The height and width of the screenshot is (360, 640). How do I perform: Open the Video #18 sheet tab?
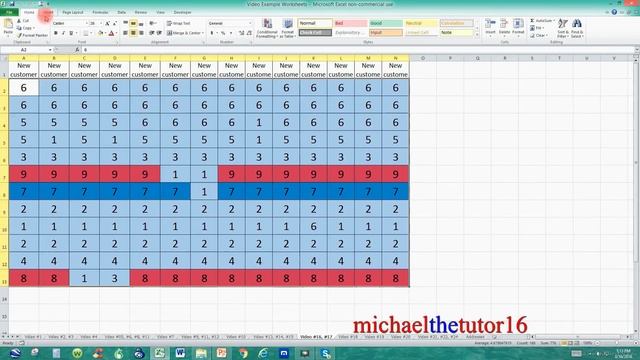pos(348,337)
